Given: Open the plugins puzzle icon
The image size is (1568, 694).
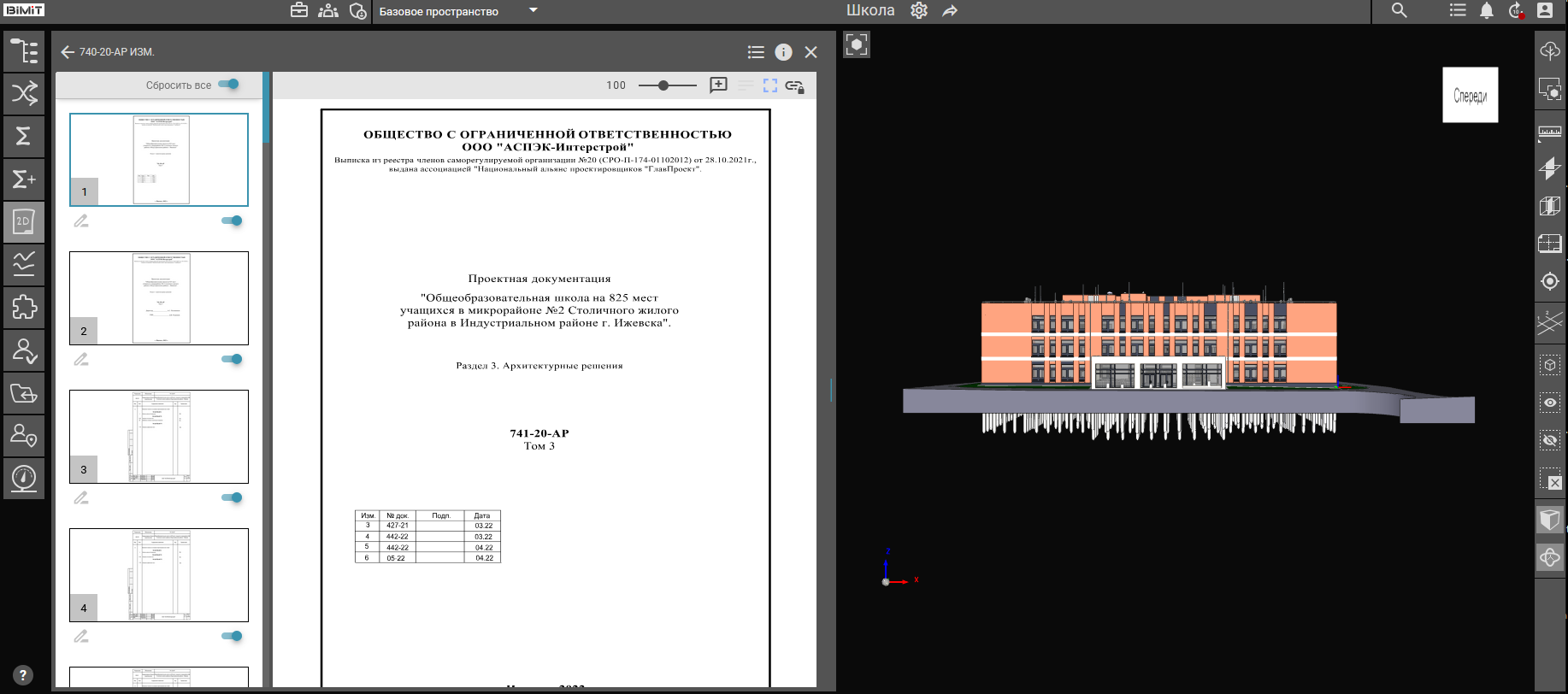Looking at the screenshot, I should 24,307.
